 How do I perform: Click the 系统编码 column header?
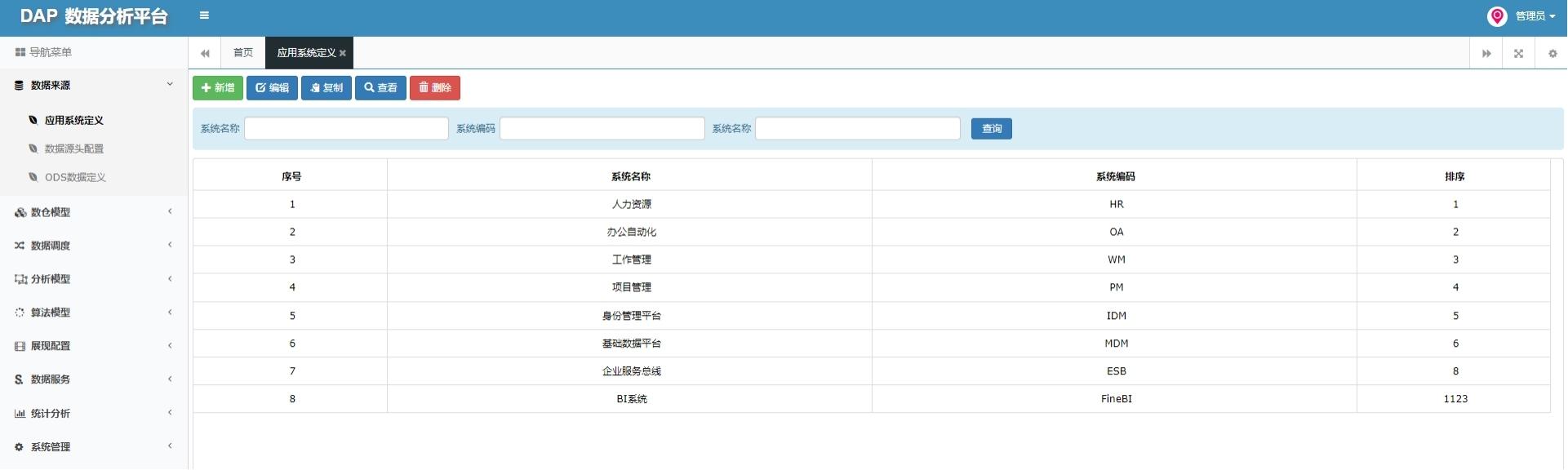(x=1116, y=177)
